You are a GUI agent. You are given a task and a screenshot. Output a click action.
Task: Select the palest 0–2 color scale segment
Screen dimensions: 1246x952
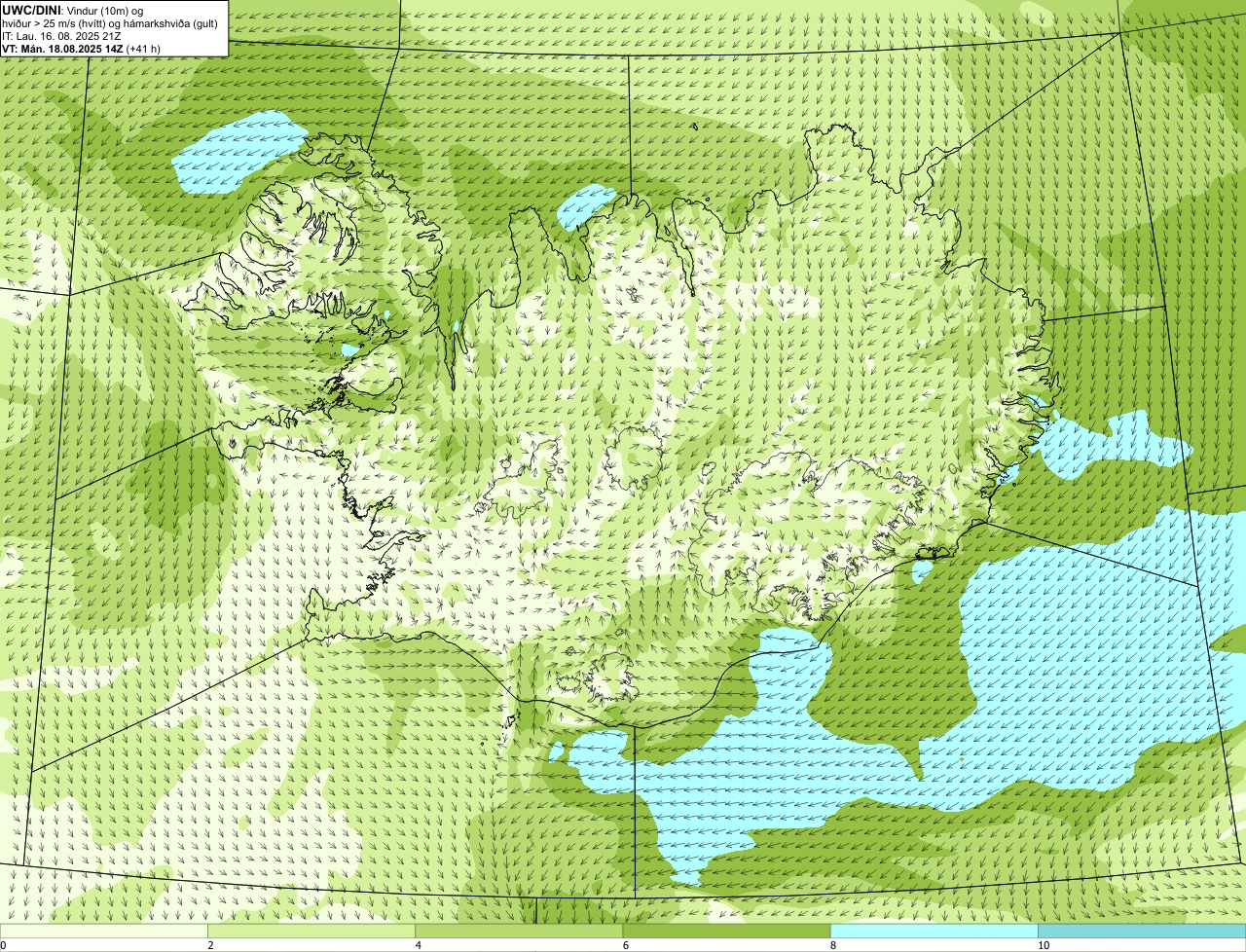point(104,931)
